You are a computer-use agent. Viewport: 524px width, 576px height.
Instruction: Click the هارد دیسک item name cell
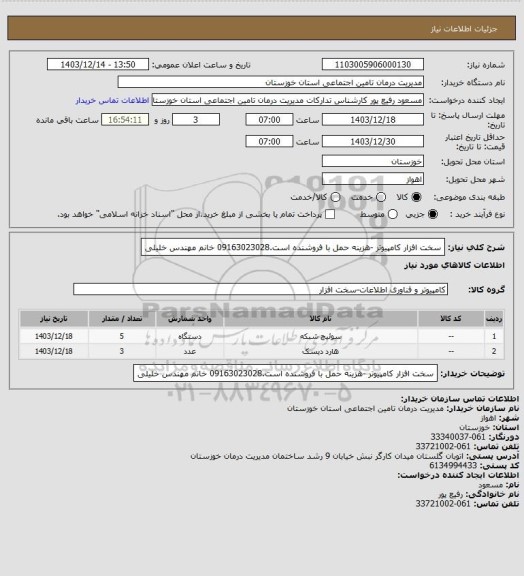click(320, 351)
